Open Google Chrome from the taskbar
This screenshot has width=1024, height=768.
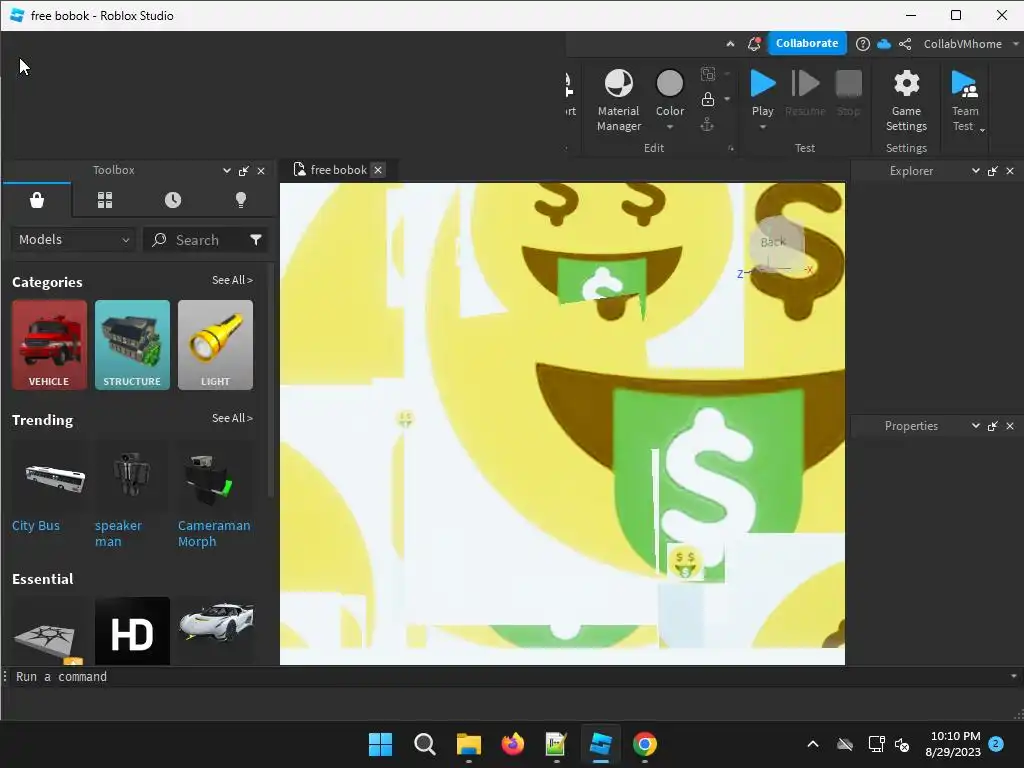645,744
